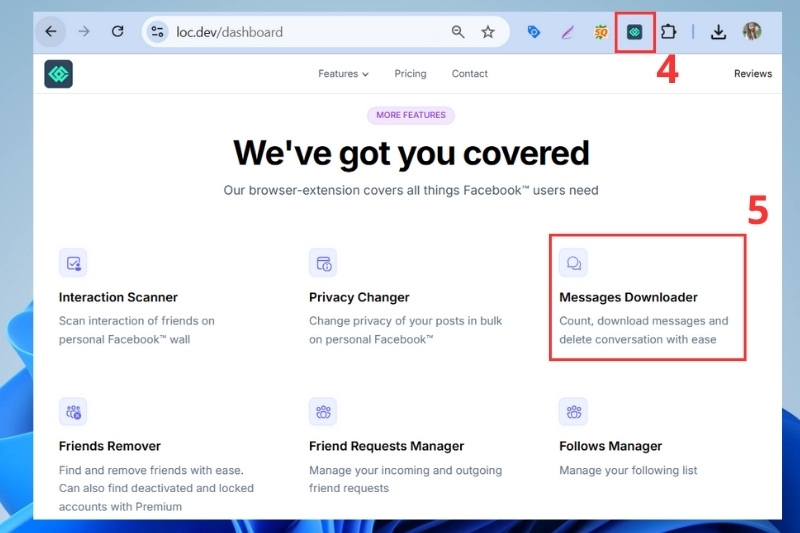The width and height of the screenshot is (800, 533).
Task: Show browser downloads
Action: 718,32
